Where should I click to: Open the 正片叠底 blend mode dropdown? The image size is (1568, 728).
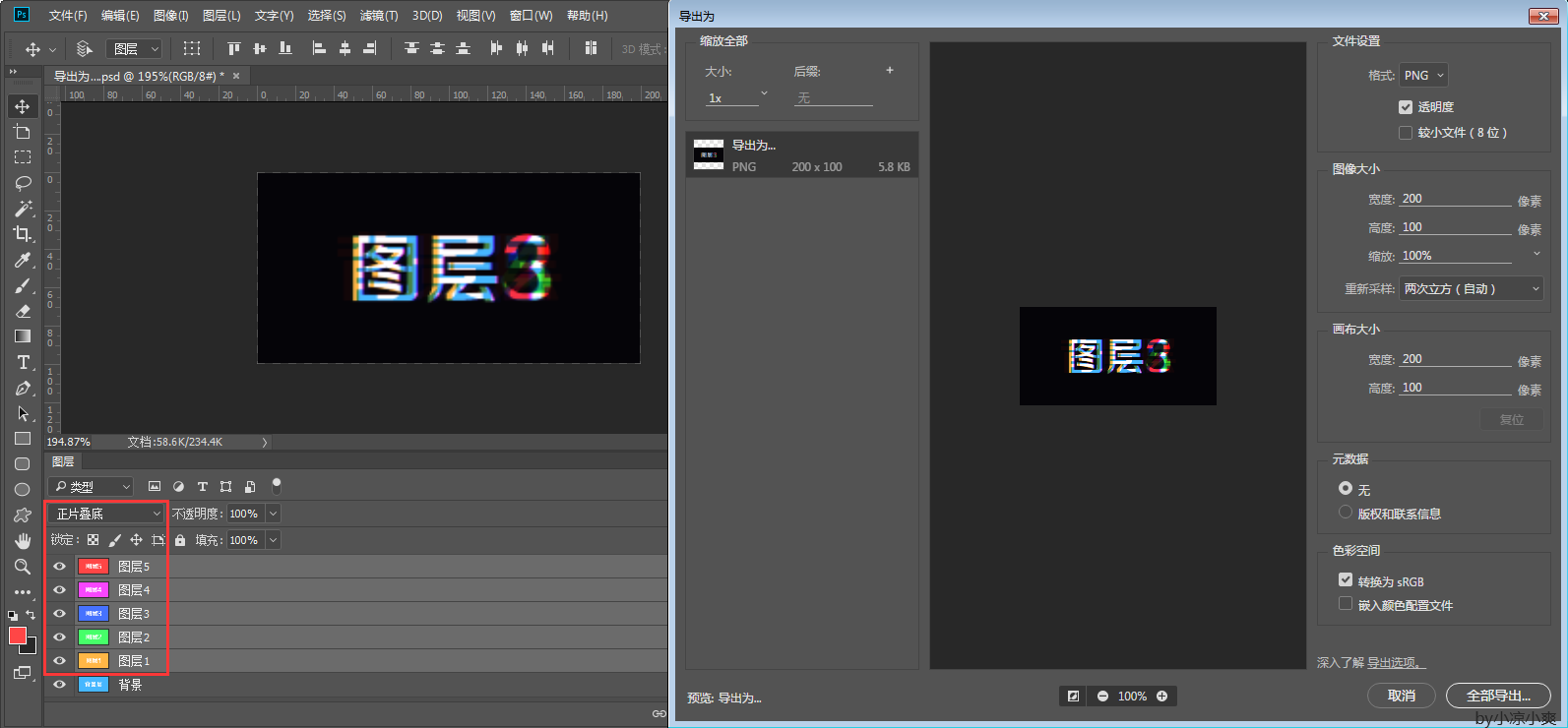coord(107,514)
